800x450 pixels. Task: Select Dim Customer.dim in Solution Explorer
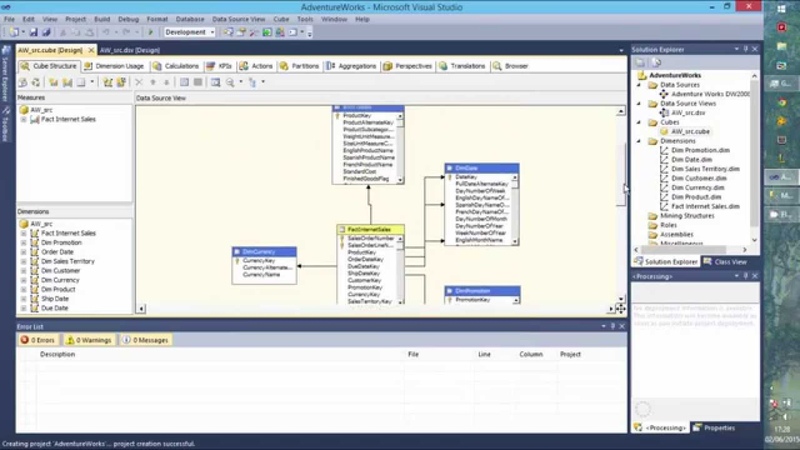click(699, 179)
